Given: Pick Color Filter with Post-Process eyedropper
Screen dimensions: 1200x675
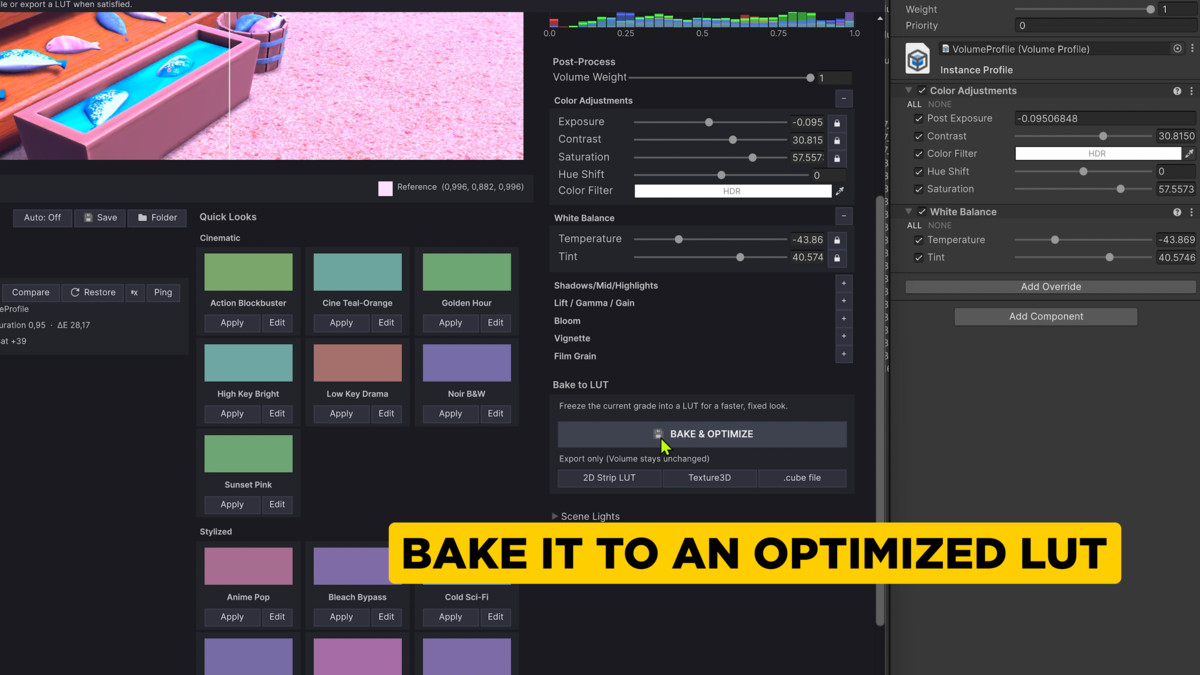Looking at the screenshot, I should 840,191.
